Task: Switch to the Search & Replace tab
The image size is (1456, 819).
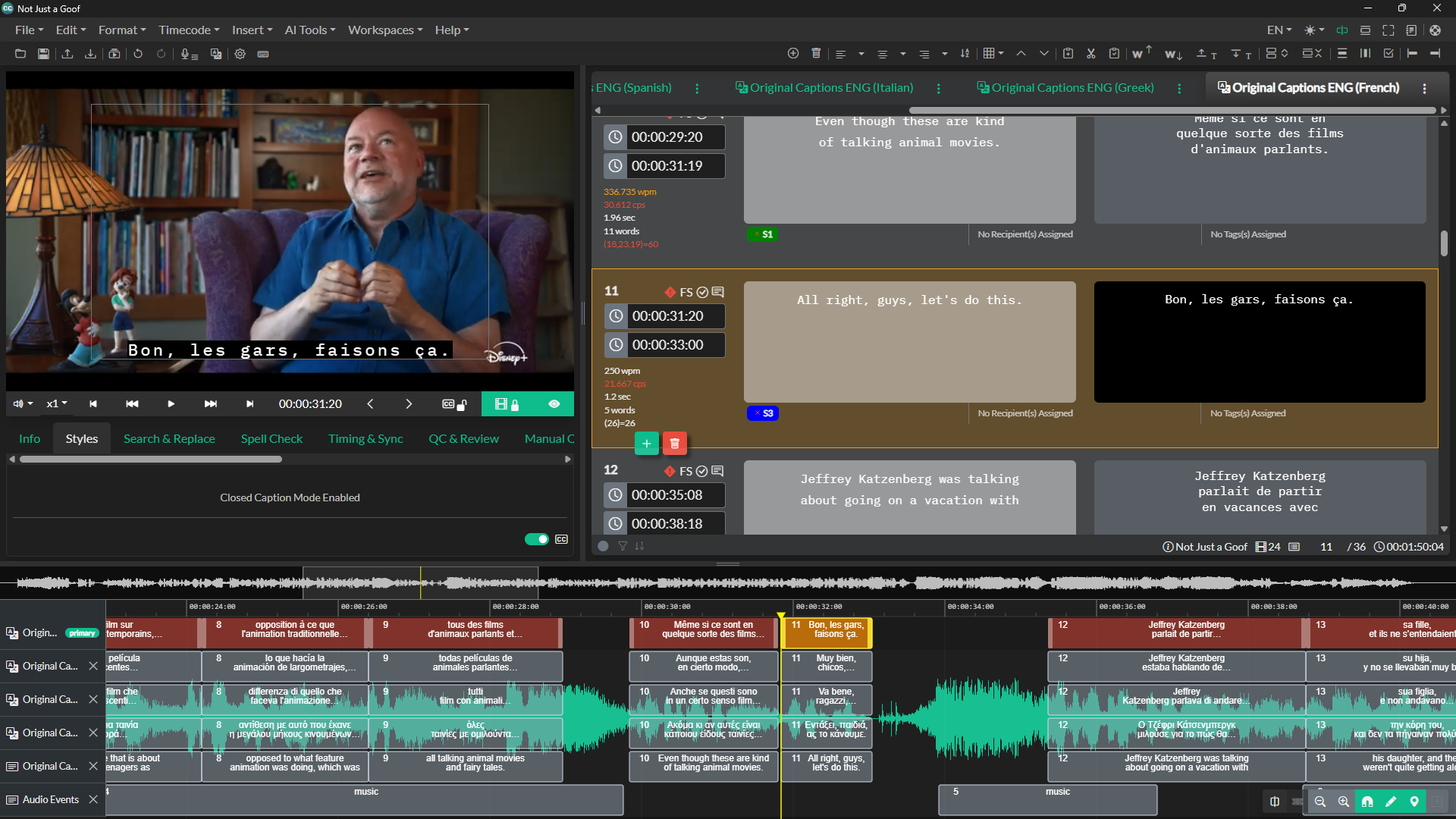Action: [169, 439]
